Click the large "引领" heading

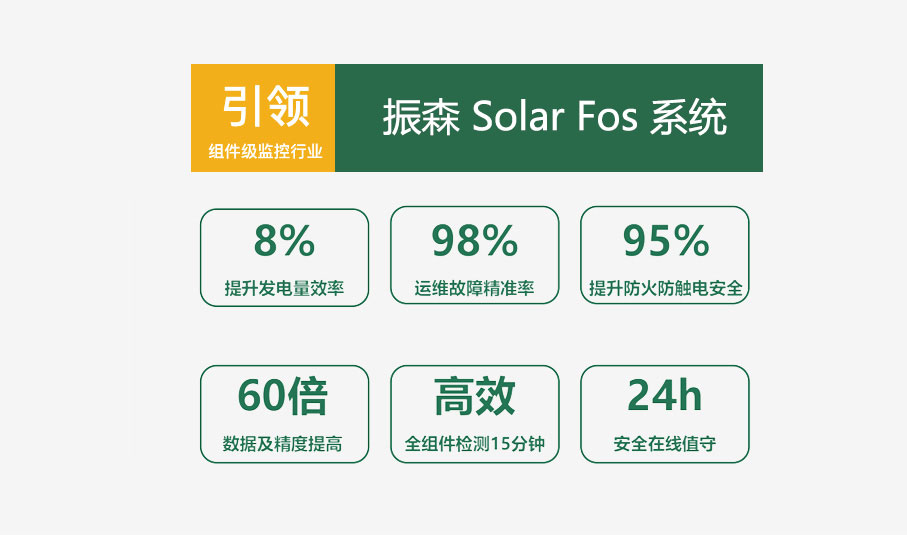point(265,105)
